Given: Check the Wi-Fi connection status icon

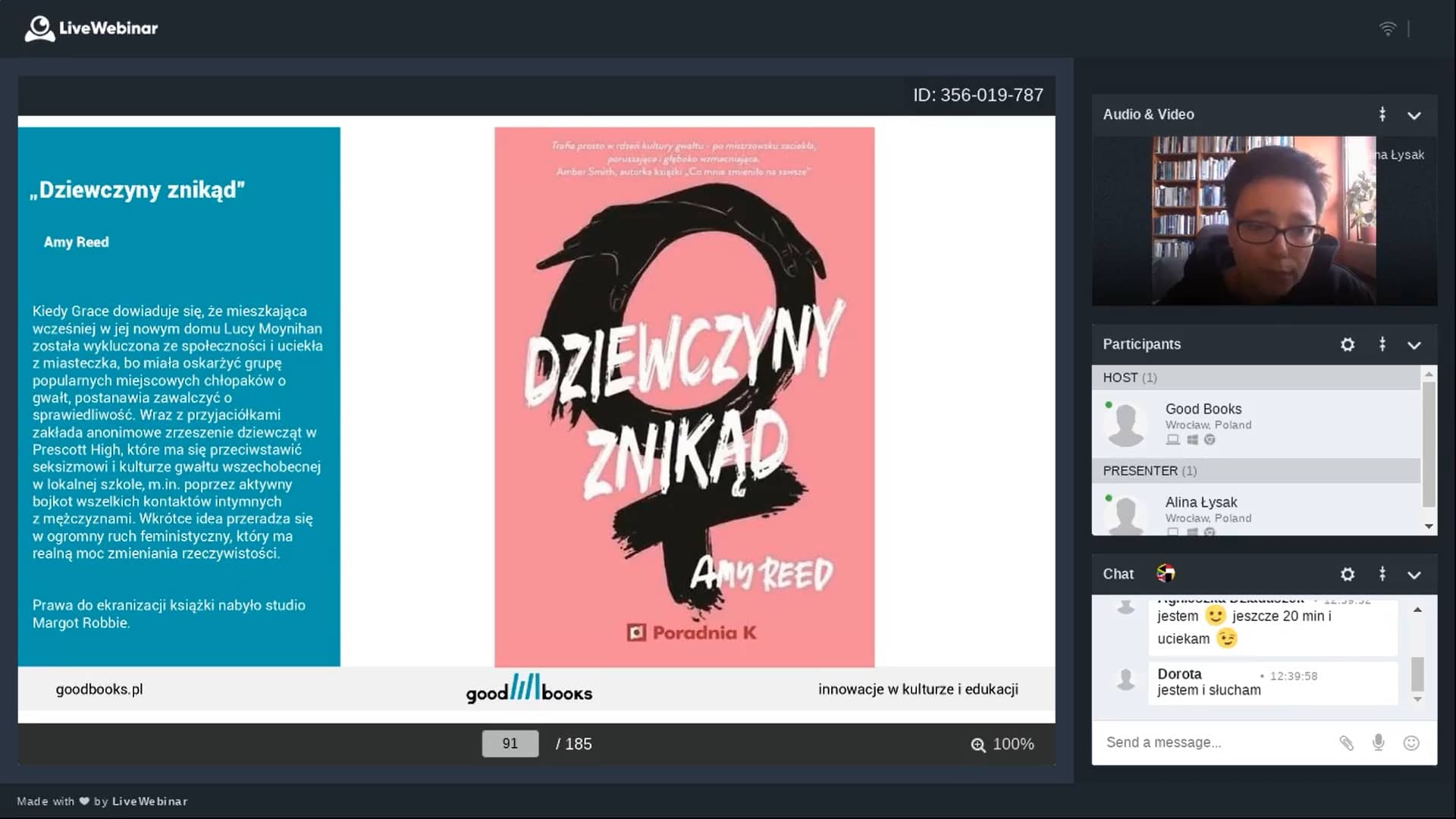Looking at the screenshot, I should [1387, 29].
